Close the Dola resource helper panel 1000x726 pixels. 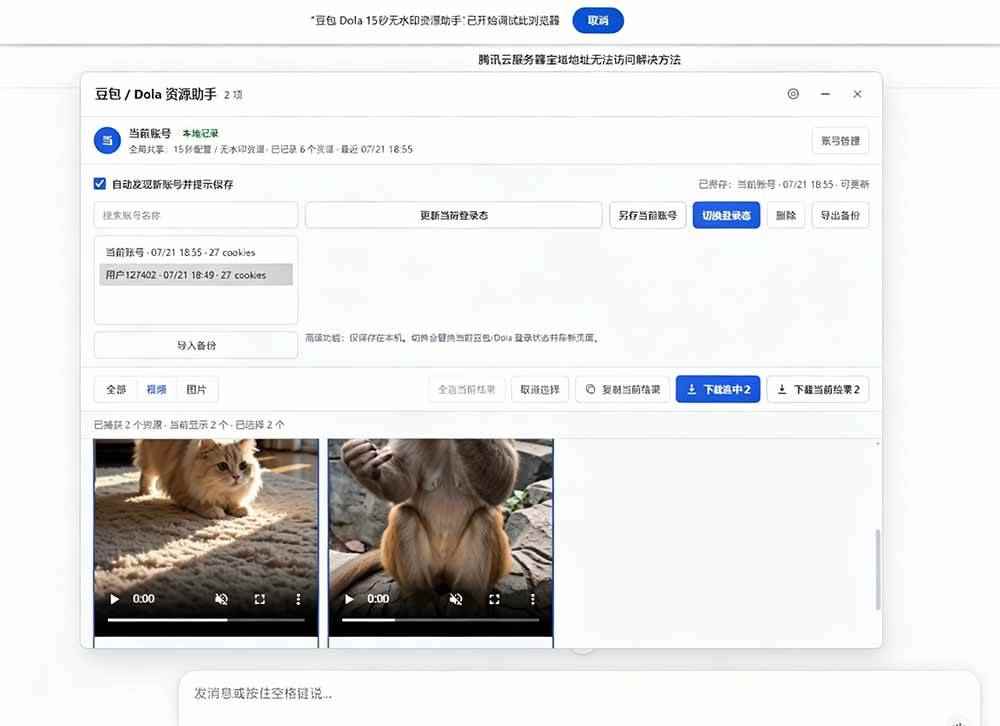point(857,94)
